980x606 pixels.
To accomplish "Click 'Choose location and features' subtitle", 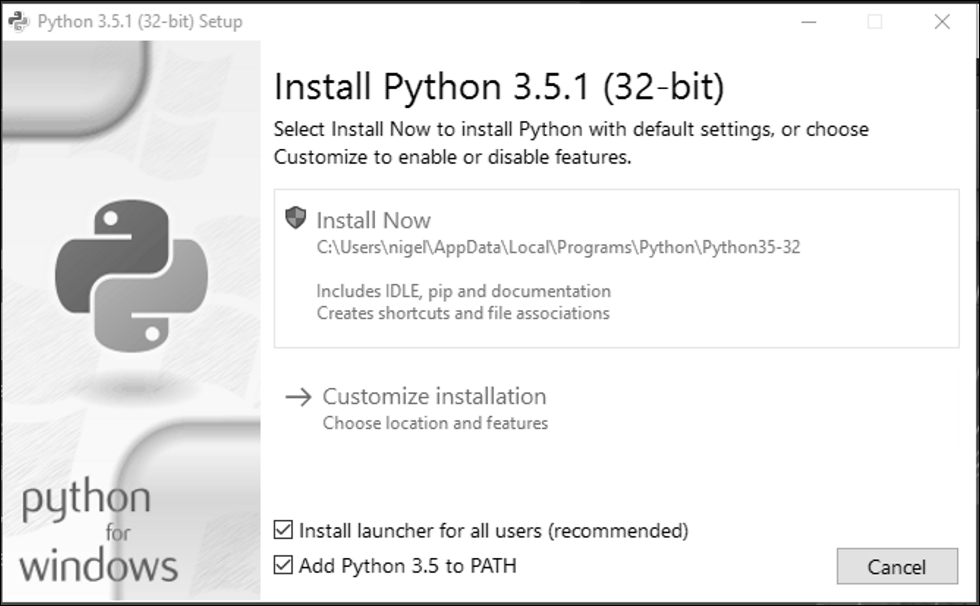I will 435,423.
